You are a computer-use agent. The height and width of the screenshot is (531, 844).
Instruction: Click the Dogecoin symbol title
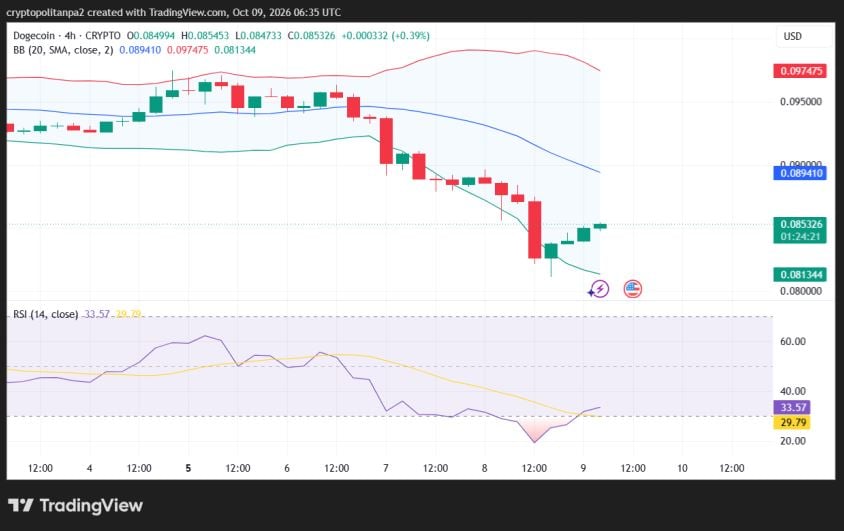[34, 36]
